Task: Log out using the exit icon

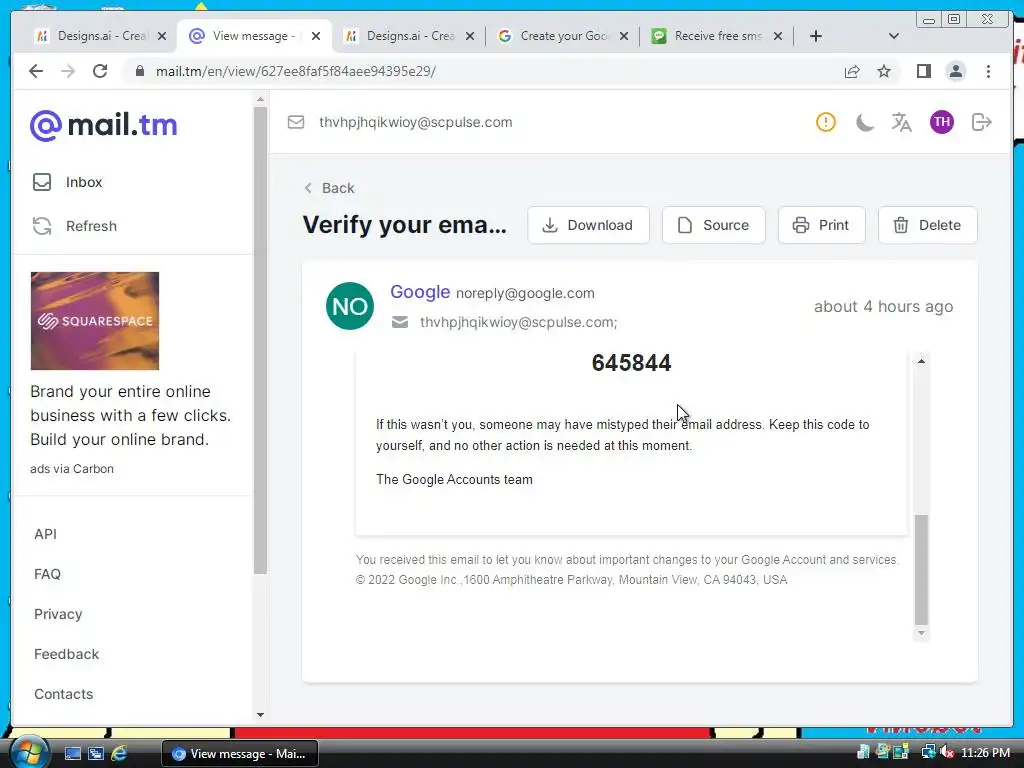Action: tap(982, 122)
